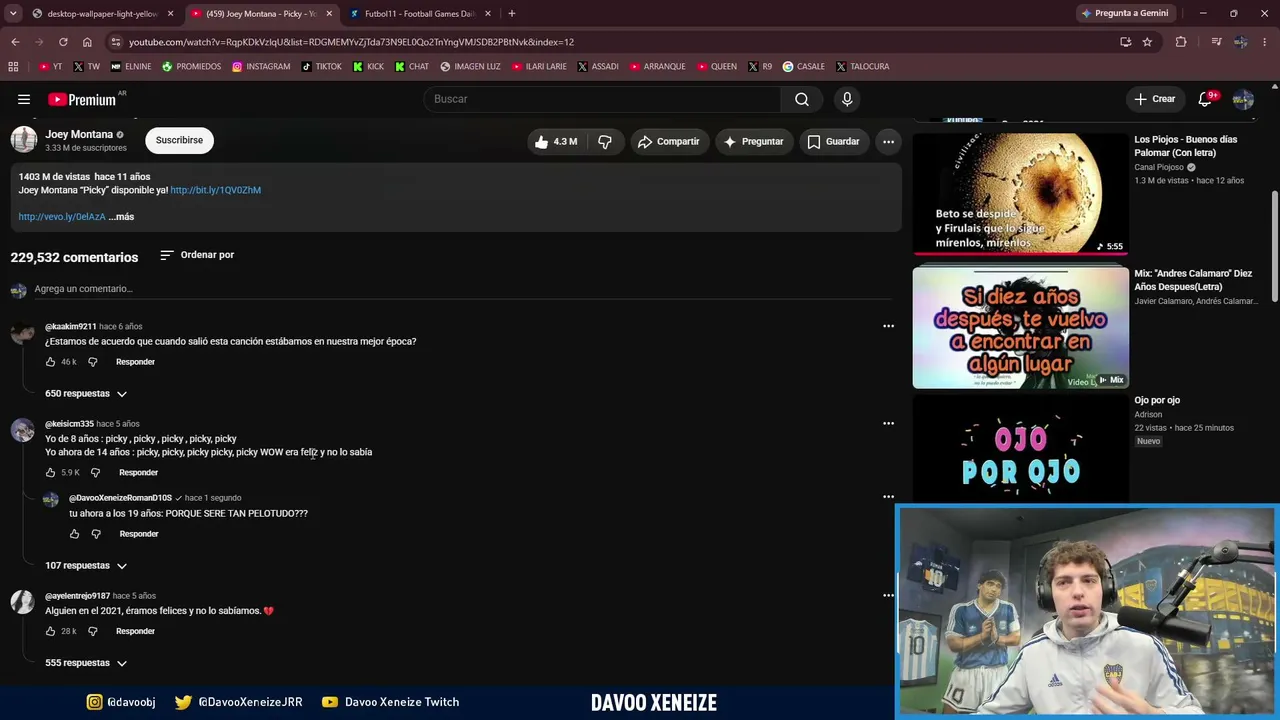Open the INSTAGRAM bookmark
1280x720 pixels.
(x=261, y=67)
